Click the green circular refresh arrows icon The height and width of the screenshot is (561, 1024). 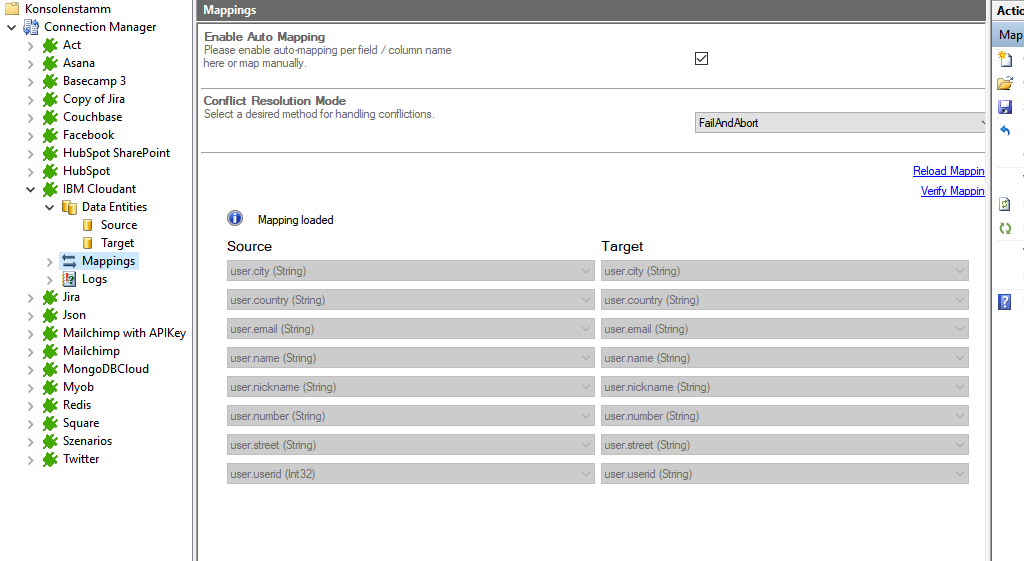tap(1005, 228)
